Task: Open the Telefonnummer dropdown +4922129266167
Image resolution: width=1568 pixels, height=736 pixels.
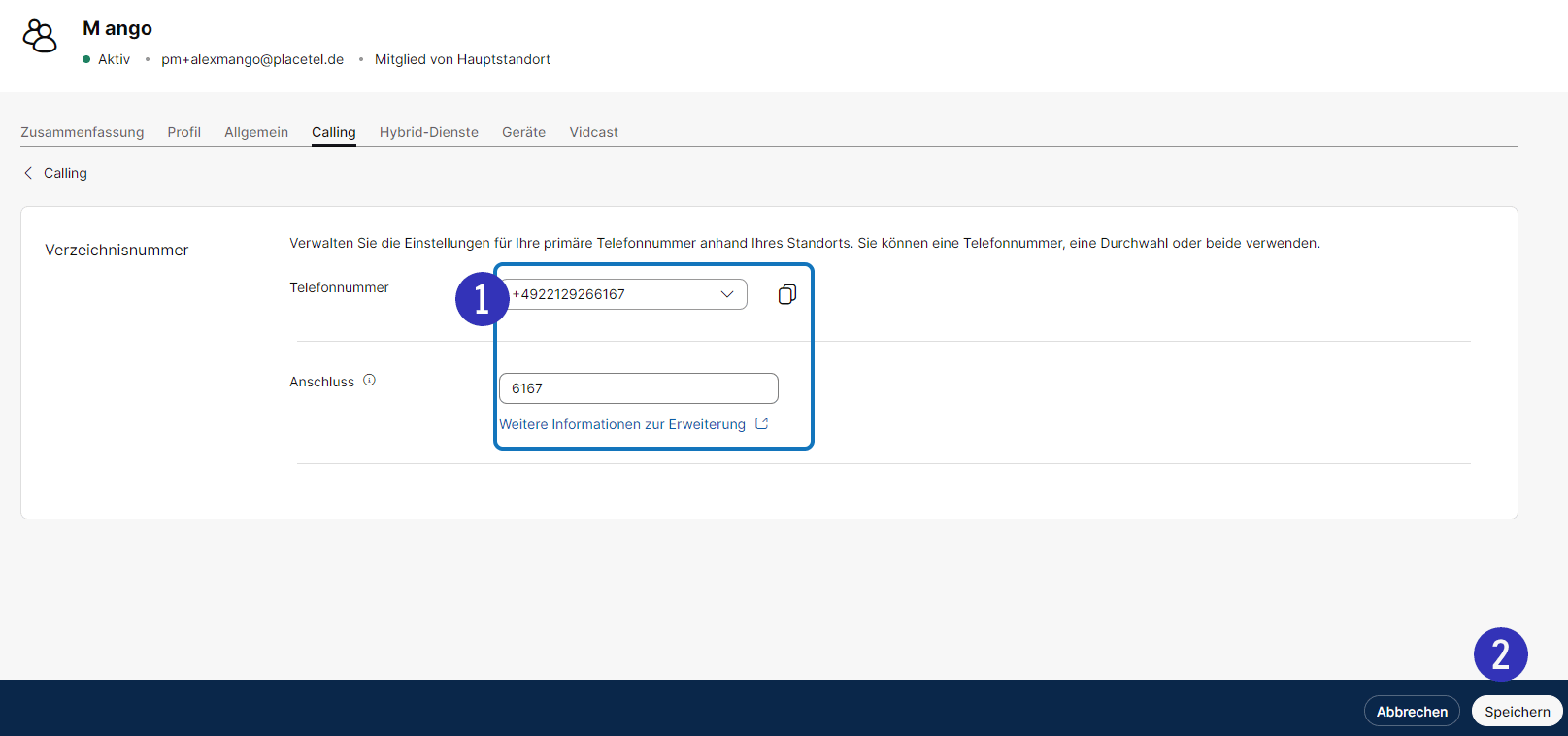Action: tap(623, 294)
